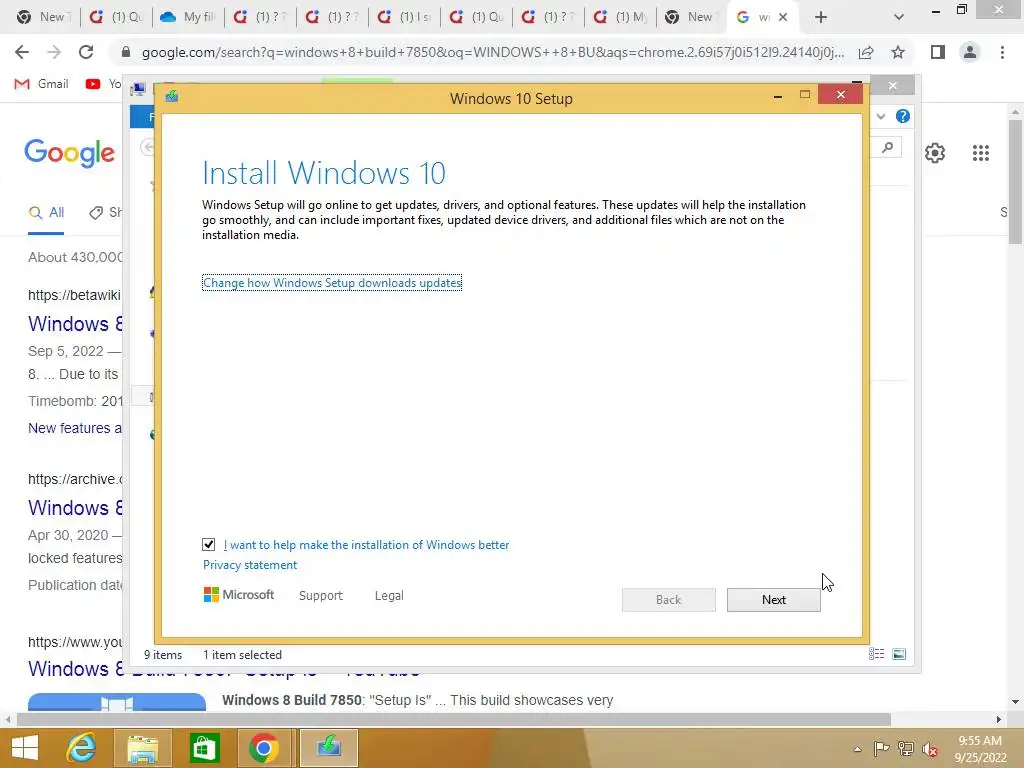This screenshot has height=768, width=1024.
Task: Open Action Center flag icon
Action: point(881,748)
